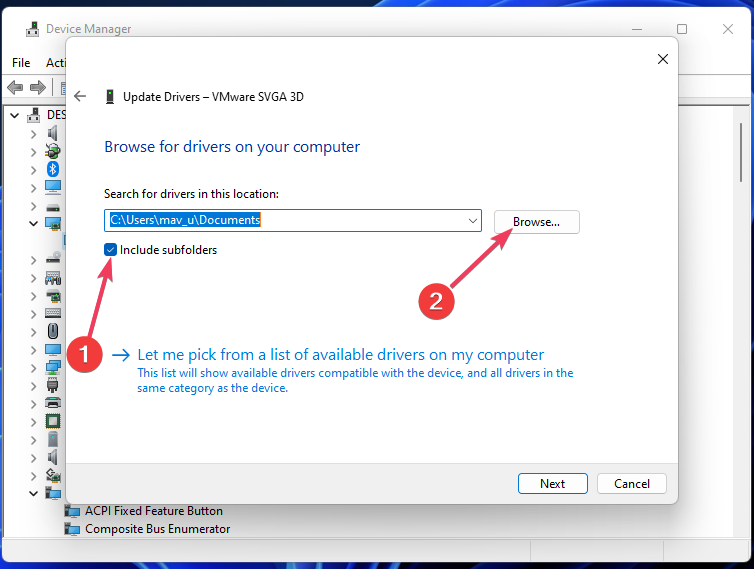This screenshot has height=569, width=754.
Task: Cancel the Update Drivers dialog
Action: (x=631, y=483)
